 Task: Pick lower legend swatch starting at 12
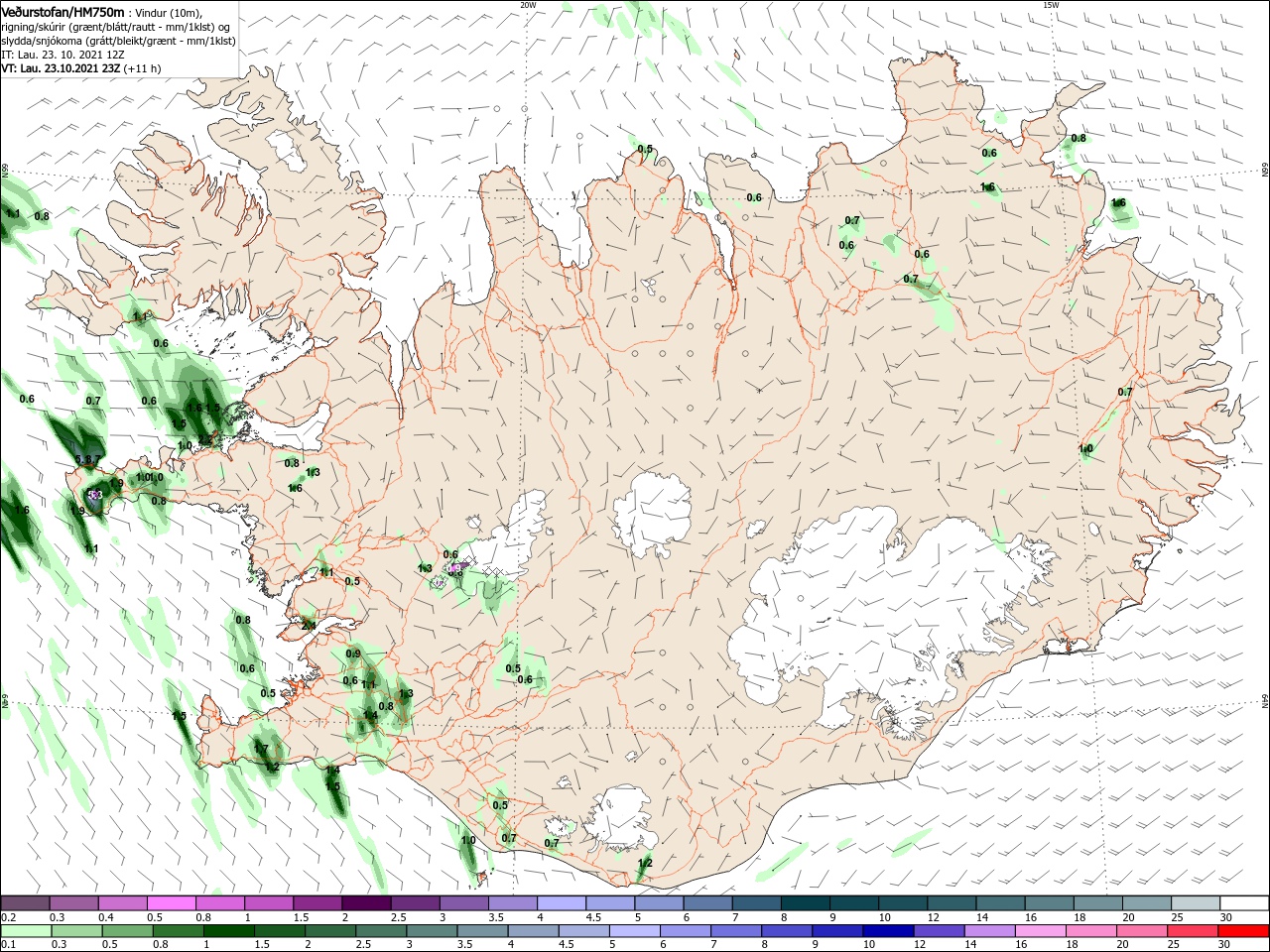tap(939, 931)
